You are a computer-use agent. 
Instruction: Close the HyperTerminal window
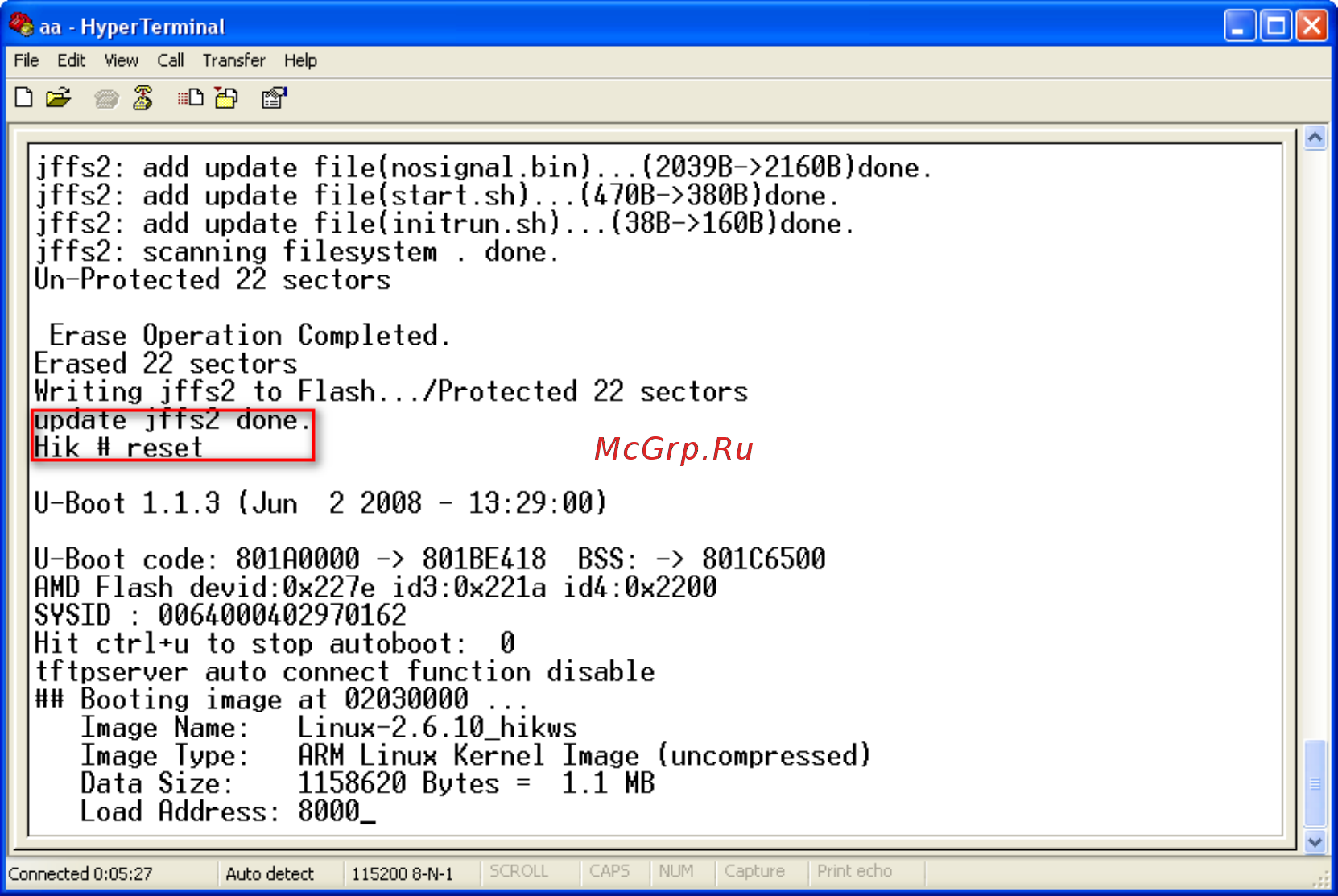tap(1312, 26)
